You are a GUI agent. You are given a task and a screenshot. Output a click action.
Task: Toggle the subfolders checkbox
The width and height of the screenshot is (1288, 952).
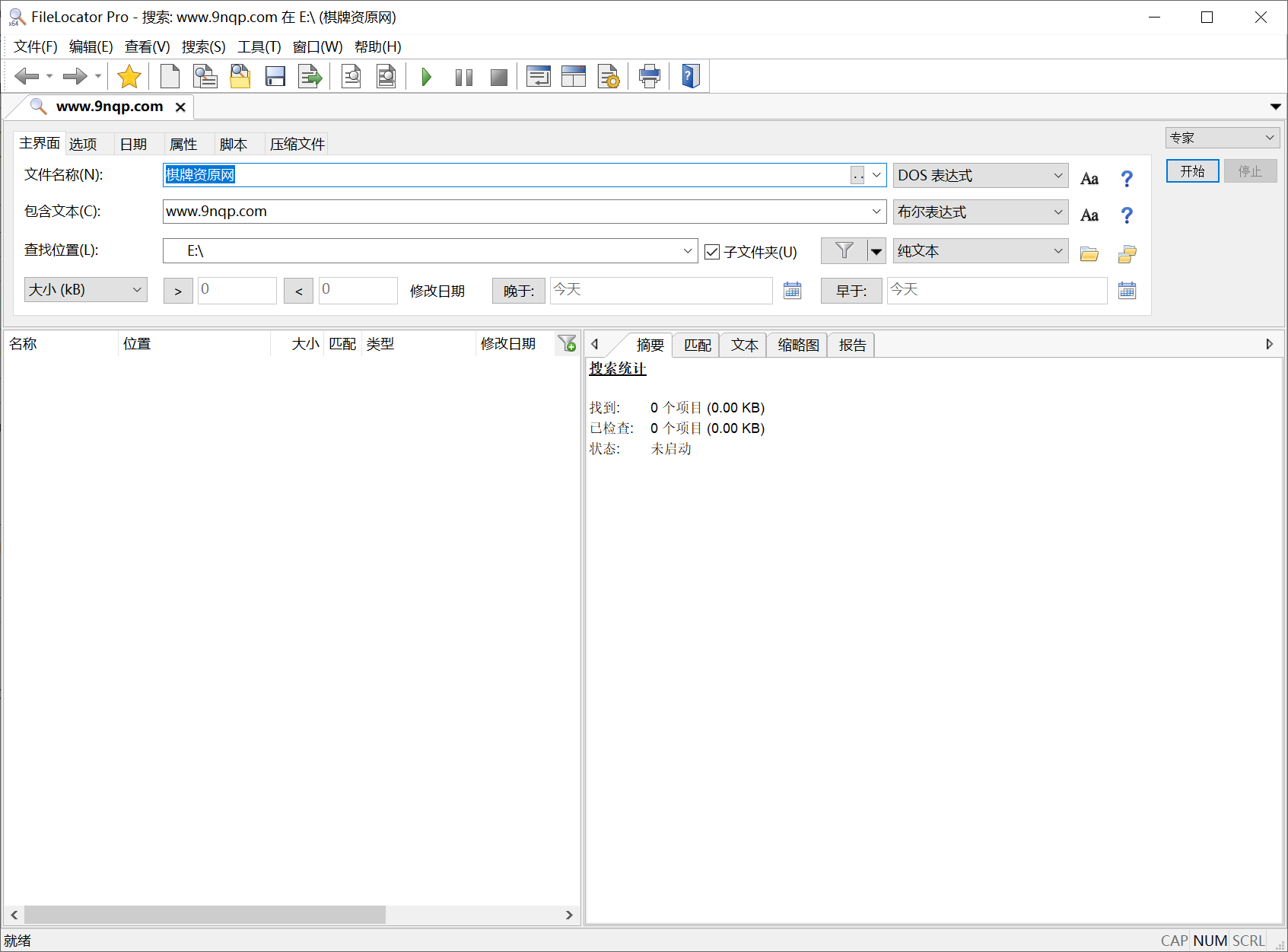(712, 252)
